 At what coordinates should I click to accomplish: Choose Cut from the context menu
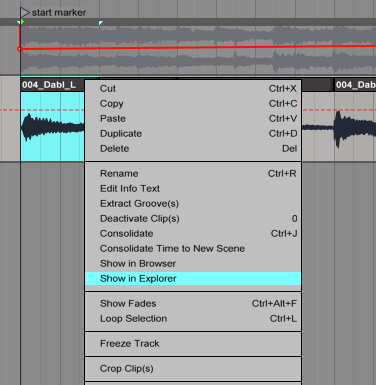coord(193,89)
